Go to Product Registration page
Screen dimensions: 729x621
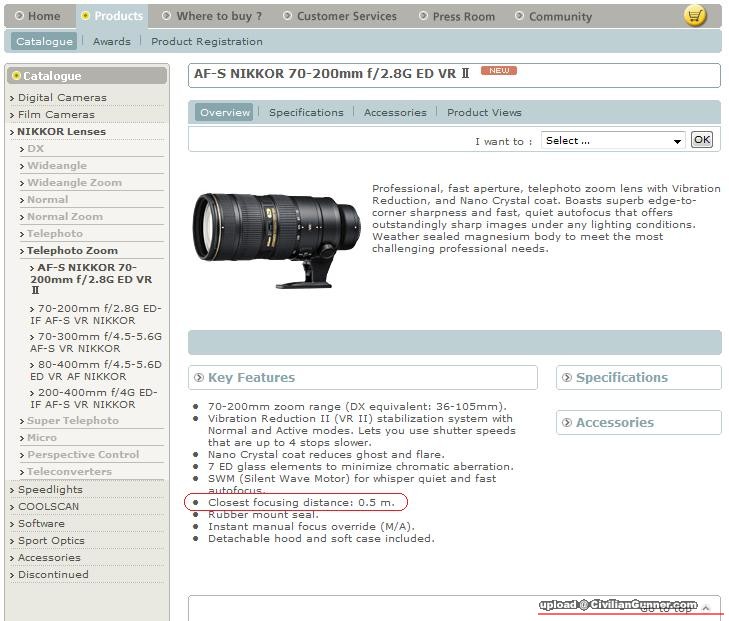[207, 42]
